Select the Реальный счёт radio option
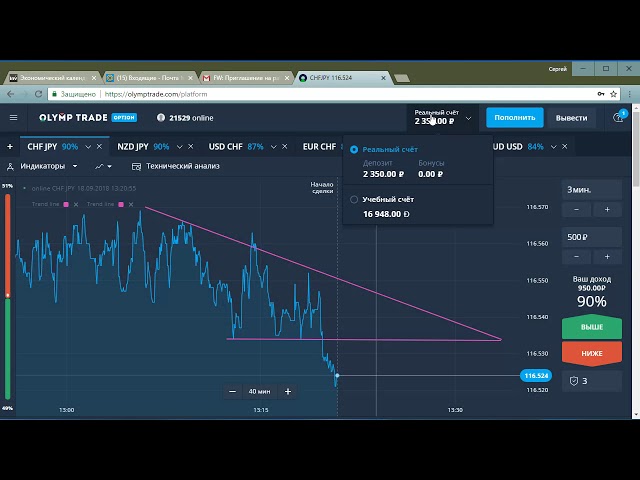The height and width of the screenshot is (480, 640). click(354, 148)
